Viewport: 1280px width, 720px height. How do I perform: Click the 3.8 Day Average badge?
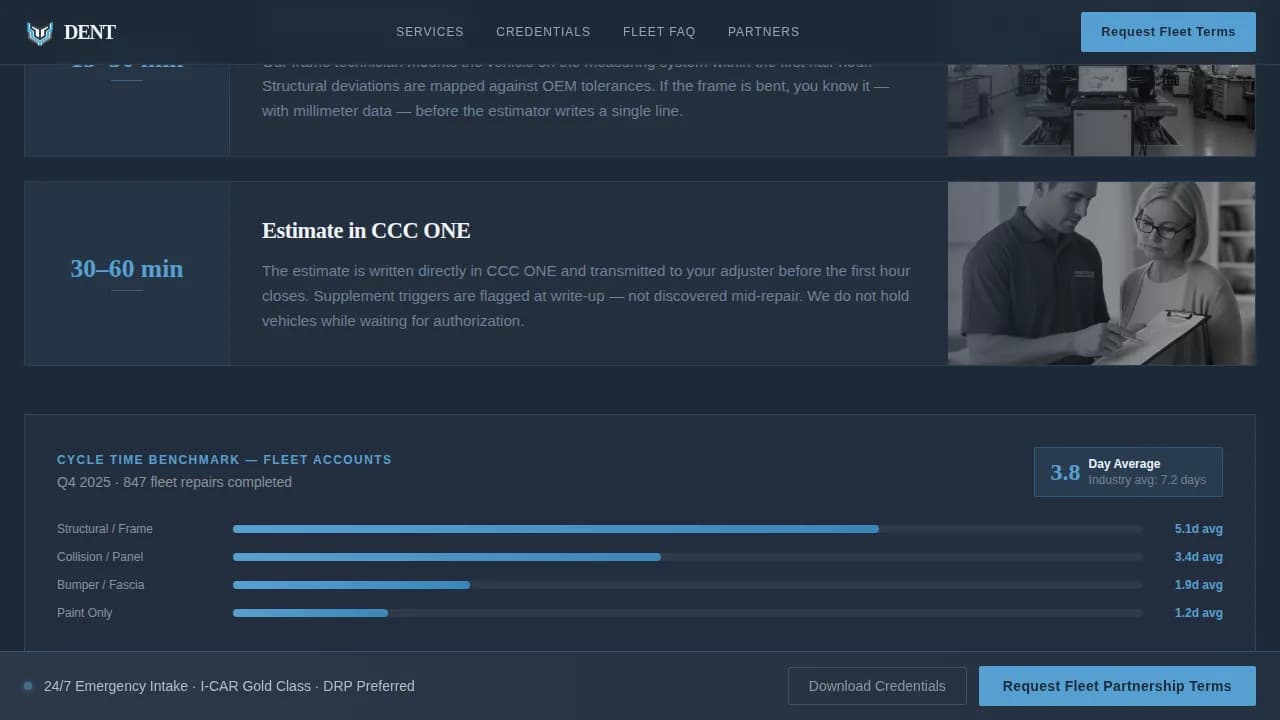point(1128,472)
